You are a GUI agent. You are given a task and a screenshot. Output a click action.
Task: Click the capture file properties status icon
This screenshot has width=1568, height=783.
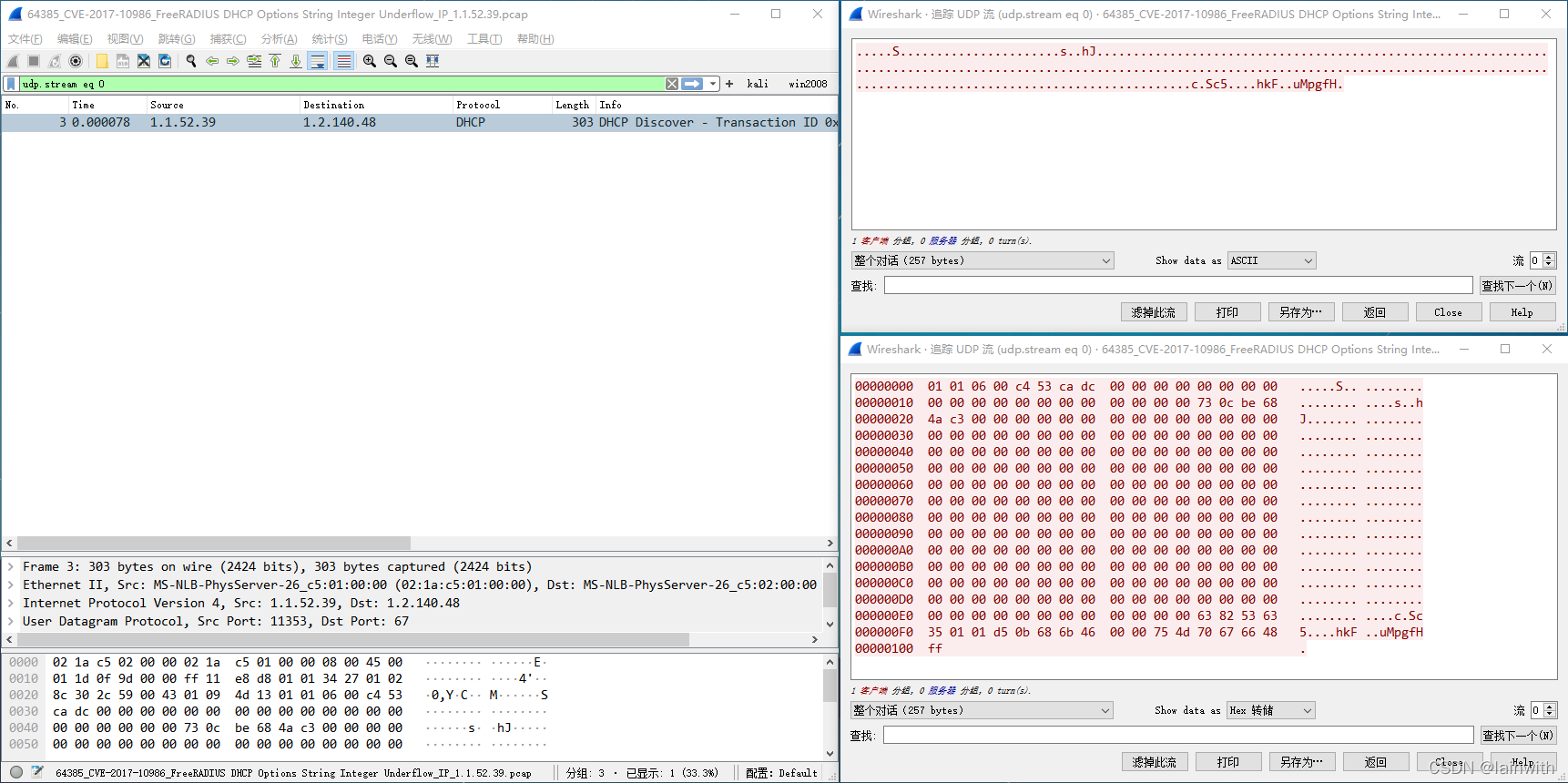click(x=37, y=772)
